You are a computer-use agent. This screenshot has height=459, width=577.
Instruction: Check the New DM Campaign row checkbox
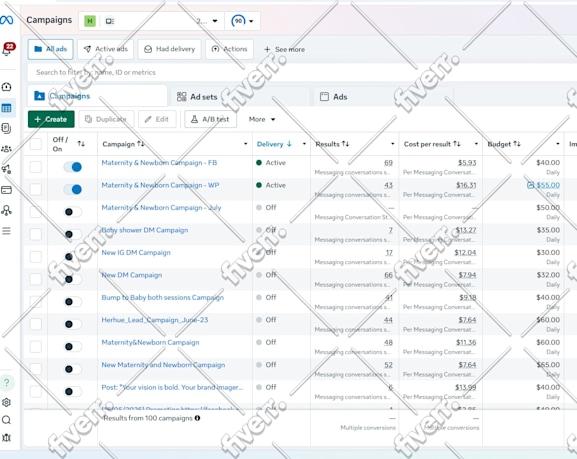point(36,279)
